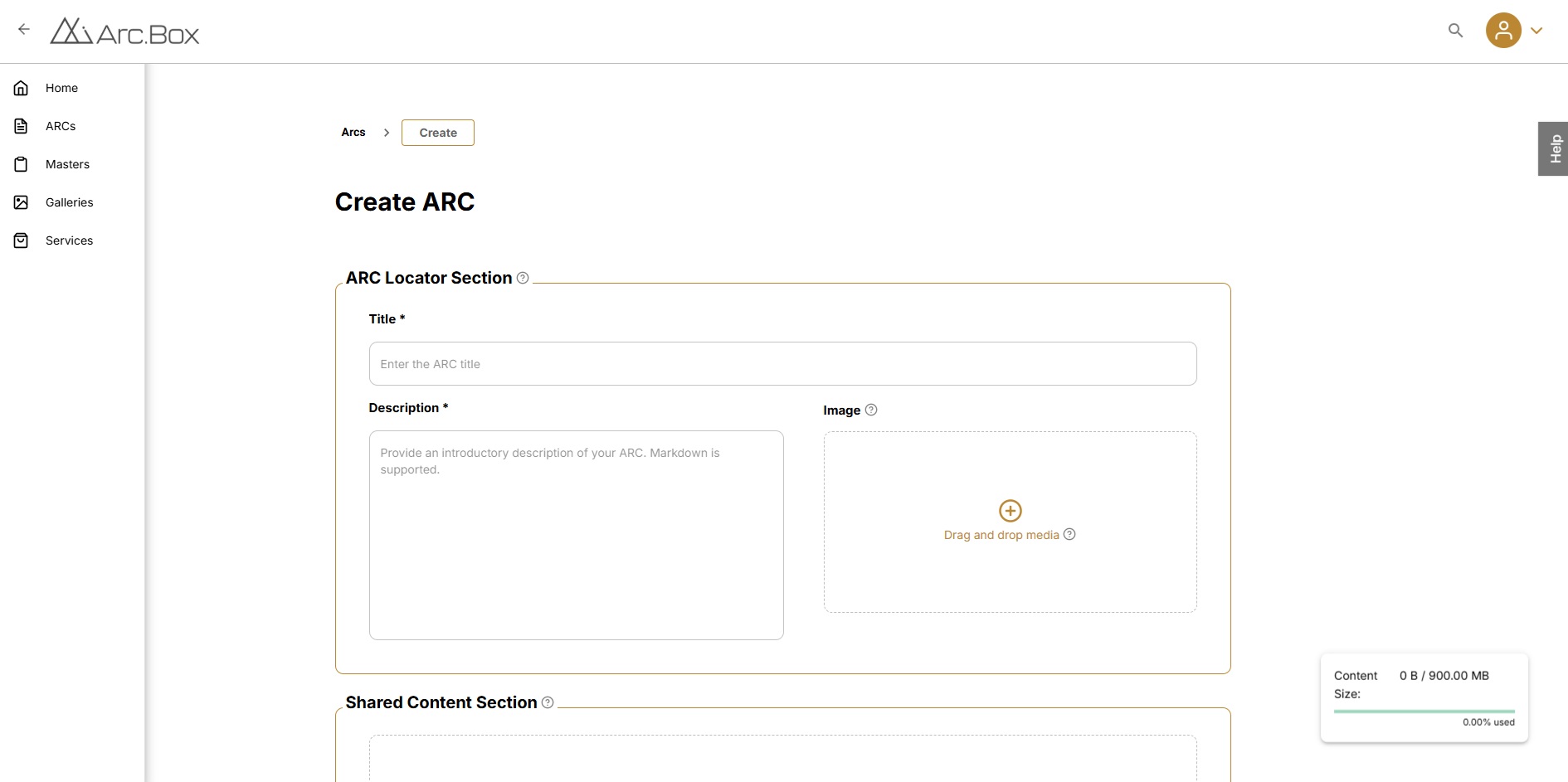Click the Home house icon
This screenshot has width=1568, height=782.
coord(22,88)
